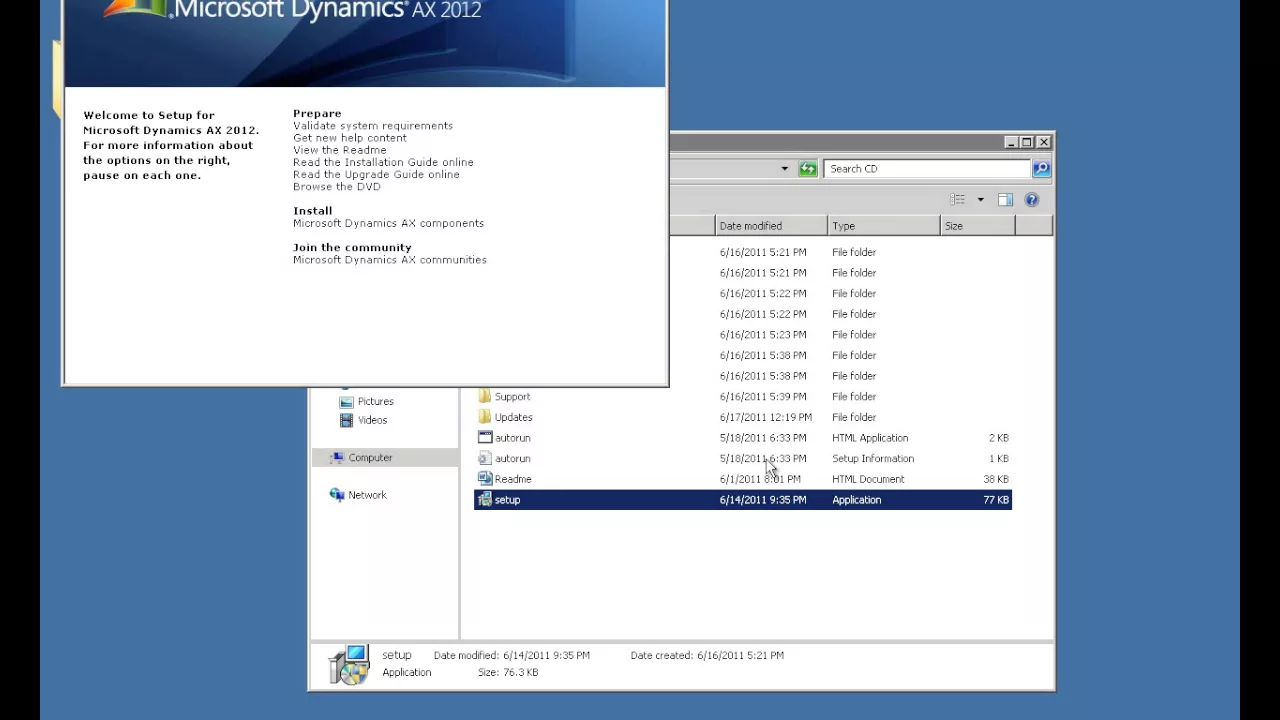Open Microsoft Dynamics AX communities link
The height and width of the screenshot is (720, 1280).
pos(390,260)
